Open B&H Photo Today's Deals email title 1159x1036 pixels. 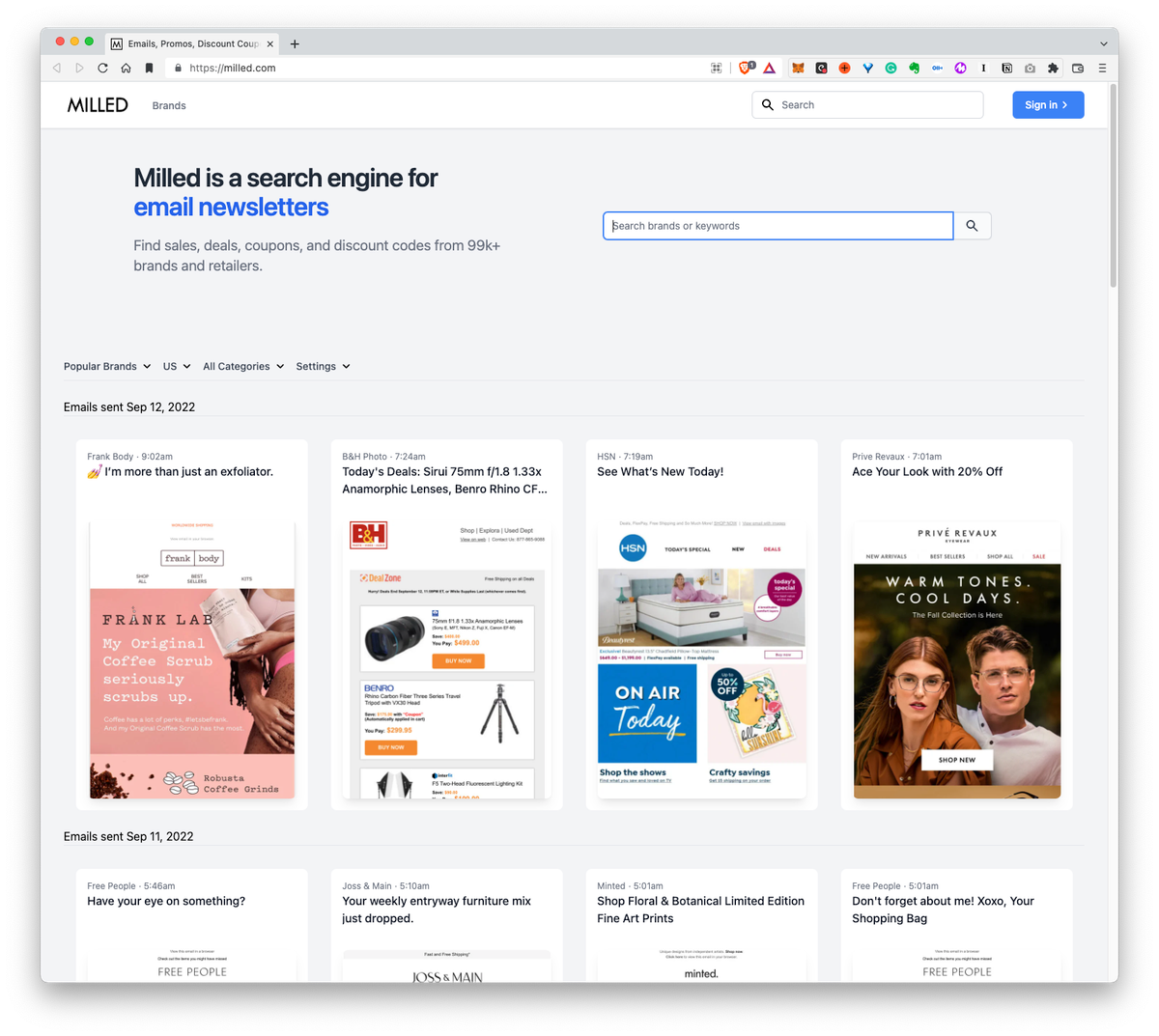point(445,481)
